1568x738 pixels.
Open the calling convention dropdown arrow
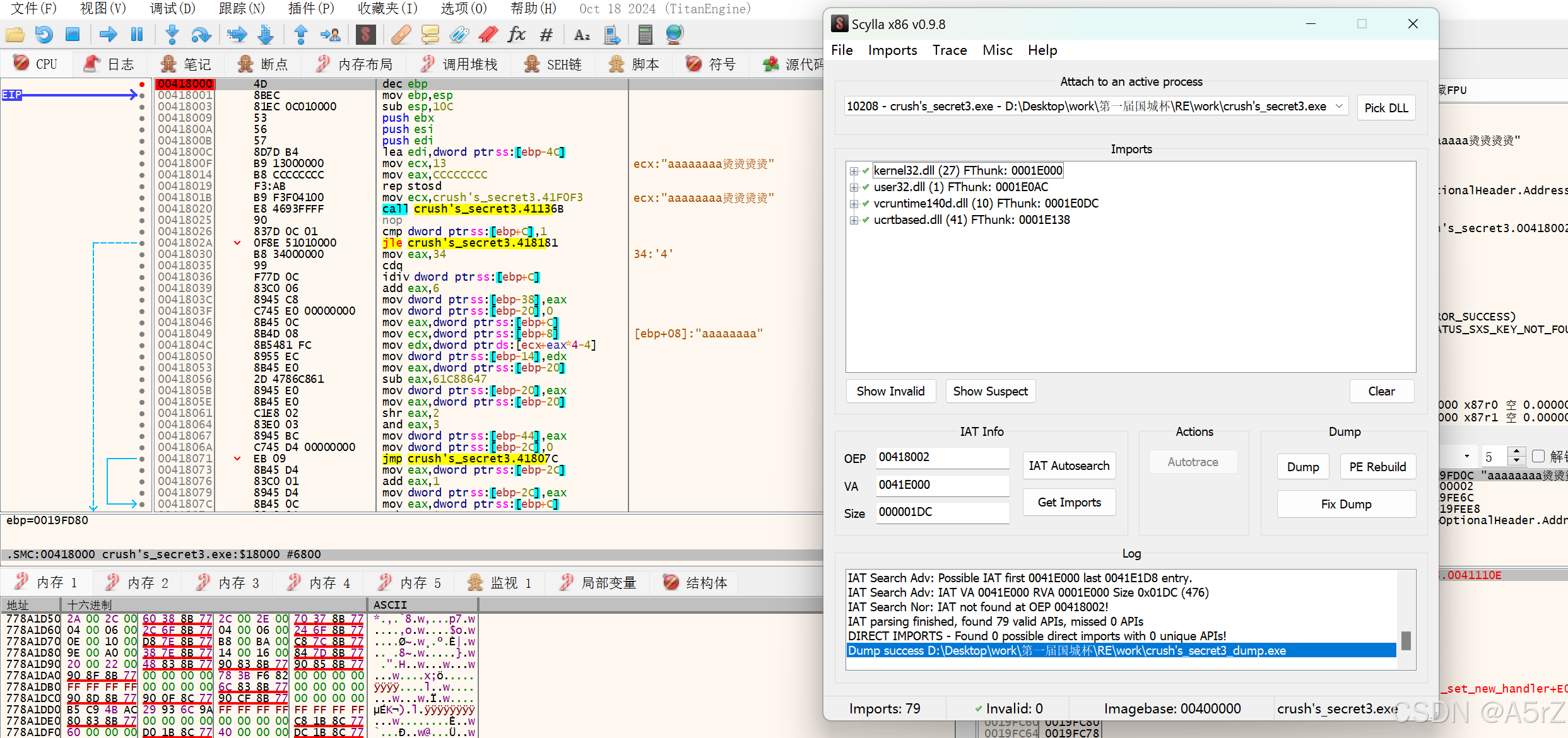click(x=1466, y=456)
